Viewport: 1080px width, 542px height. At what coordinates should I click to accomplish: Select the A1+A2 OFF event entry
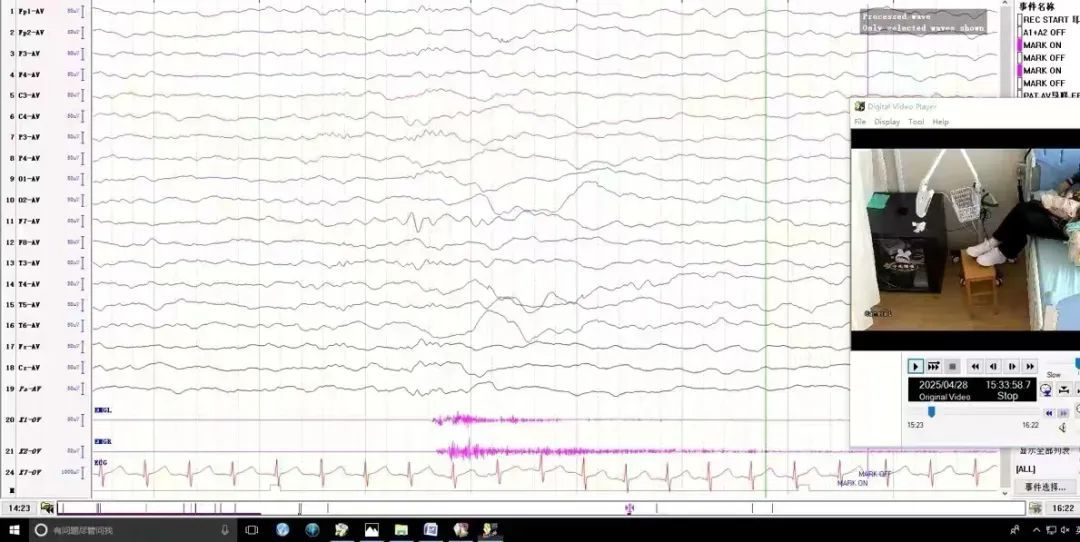point(1044,33)
